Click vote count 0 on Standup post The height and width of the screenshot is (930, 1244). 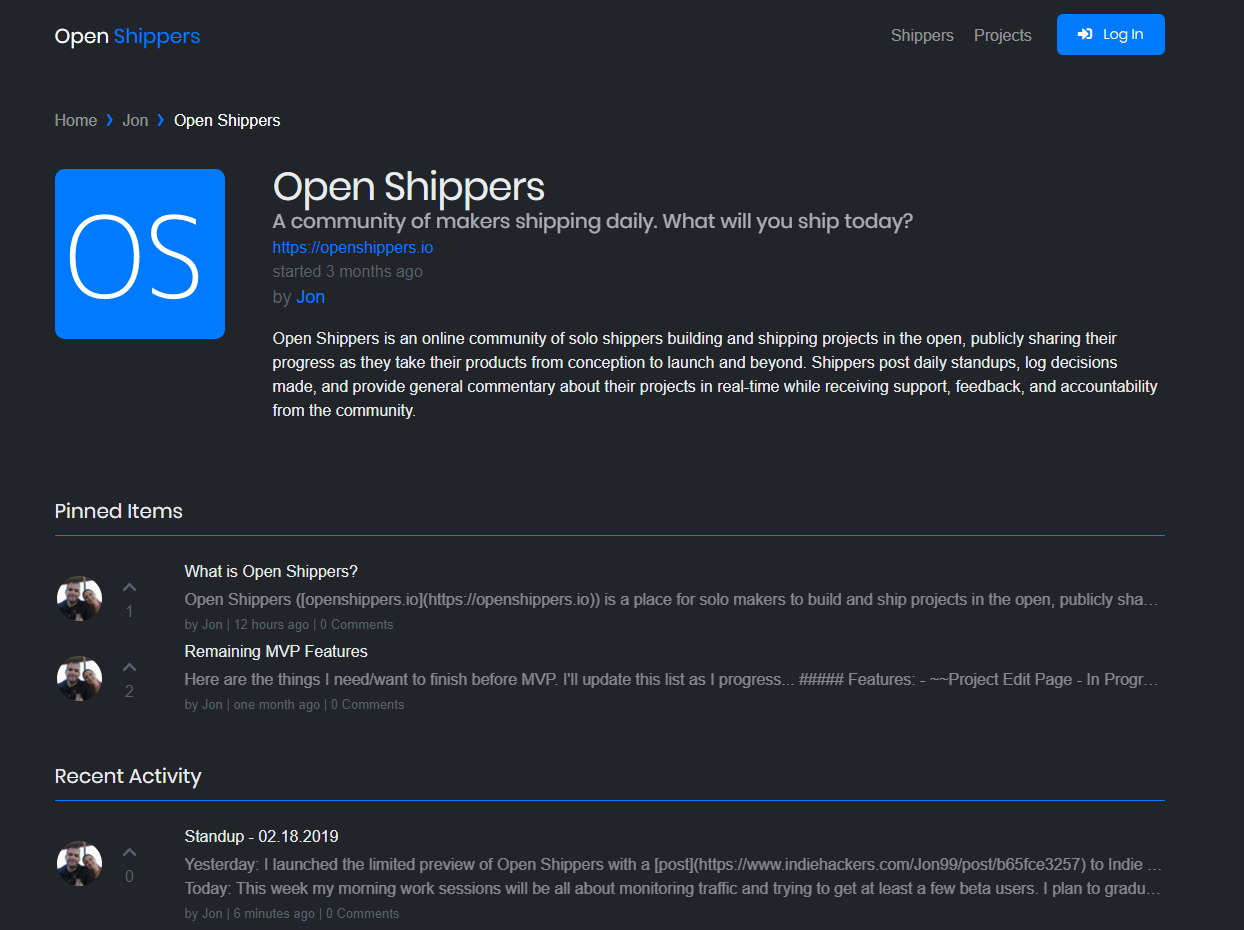129,876
